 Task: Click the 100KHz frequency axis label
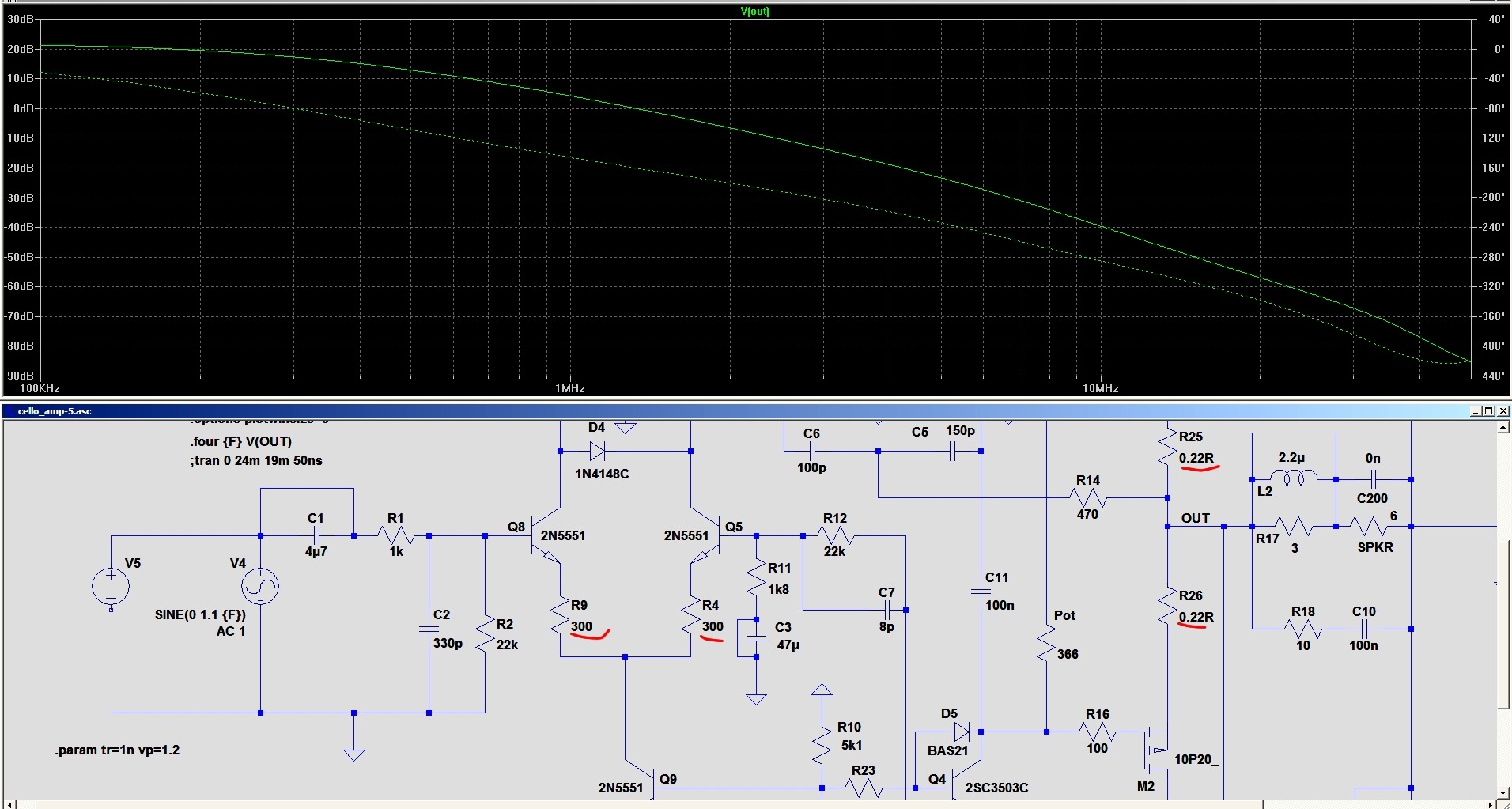coord(40,388)
